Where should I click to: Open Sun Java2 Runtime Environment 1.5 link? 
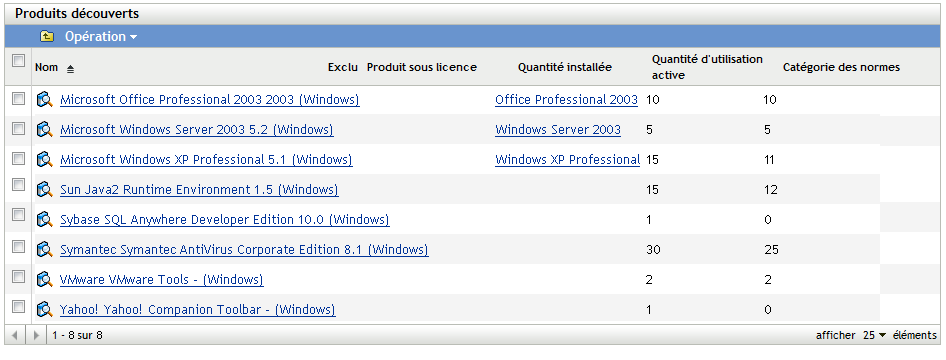tap(199, 190)
